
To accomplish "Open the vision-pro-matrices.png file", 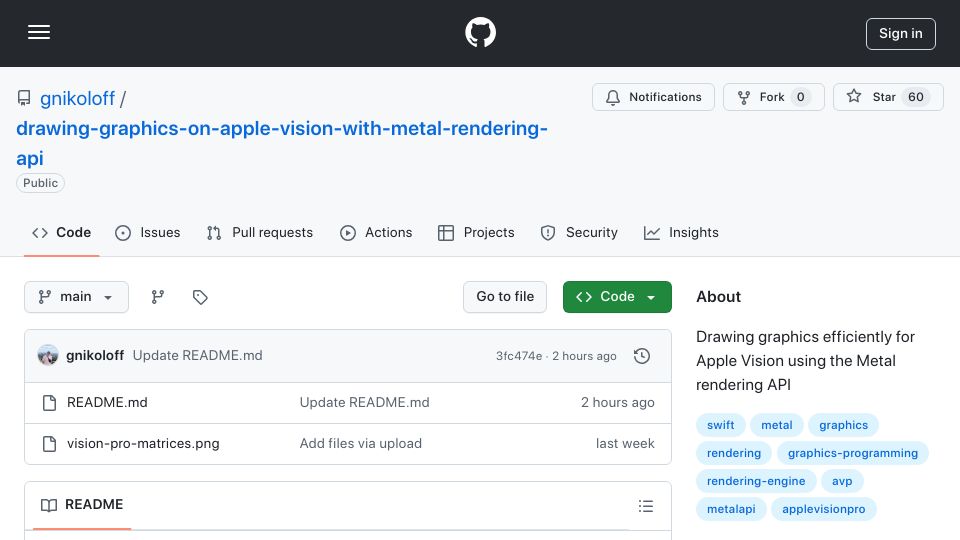I will (143, 443).
